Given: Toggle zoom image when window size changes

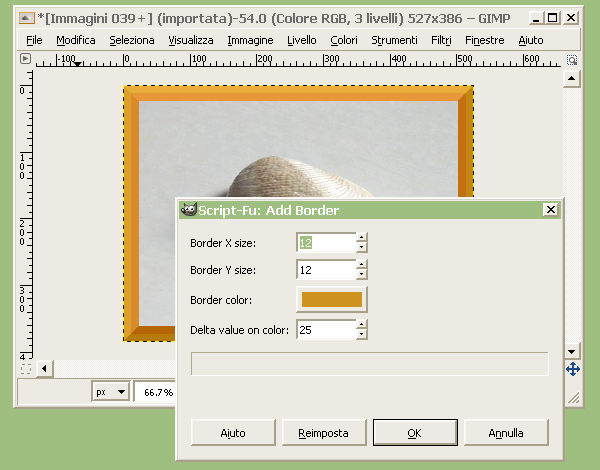Looking at the screenshot, I should 573,60.
